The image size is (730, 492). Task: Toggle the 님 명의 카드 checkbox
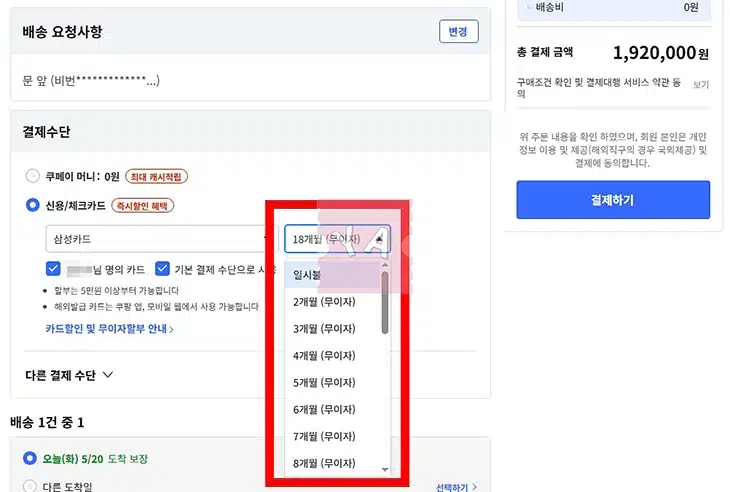point(53,269)
